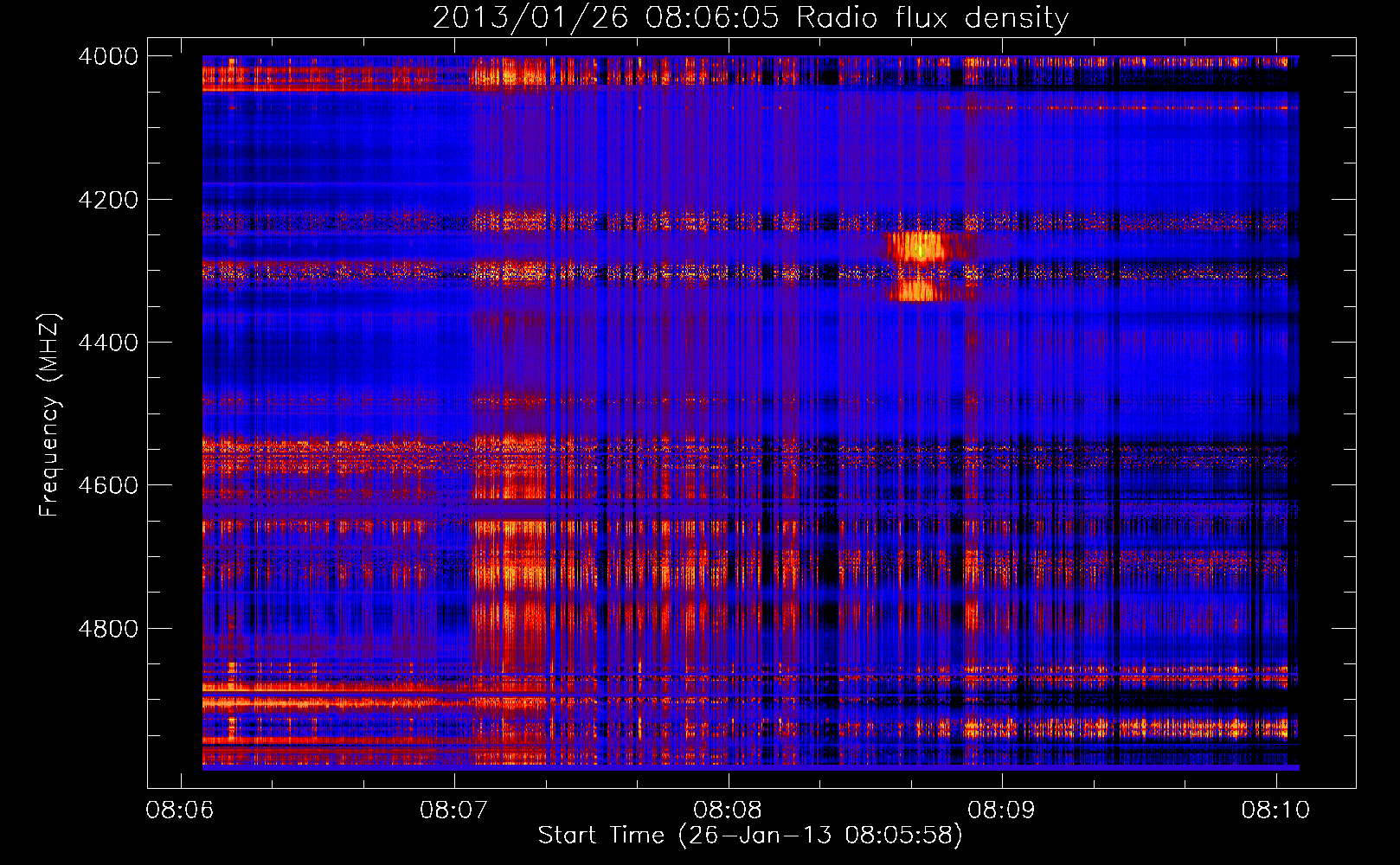Click the bright yellow burst near 4270 MHz
This screenshot has width=1400, height=865.
[x=919, y=247]
